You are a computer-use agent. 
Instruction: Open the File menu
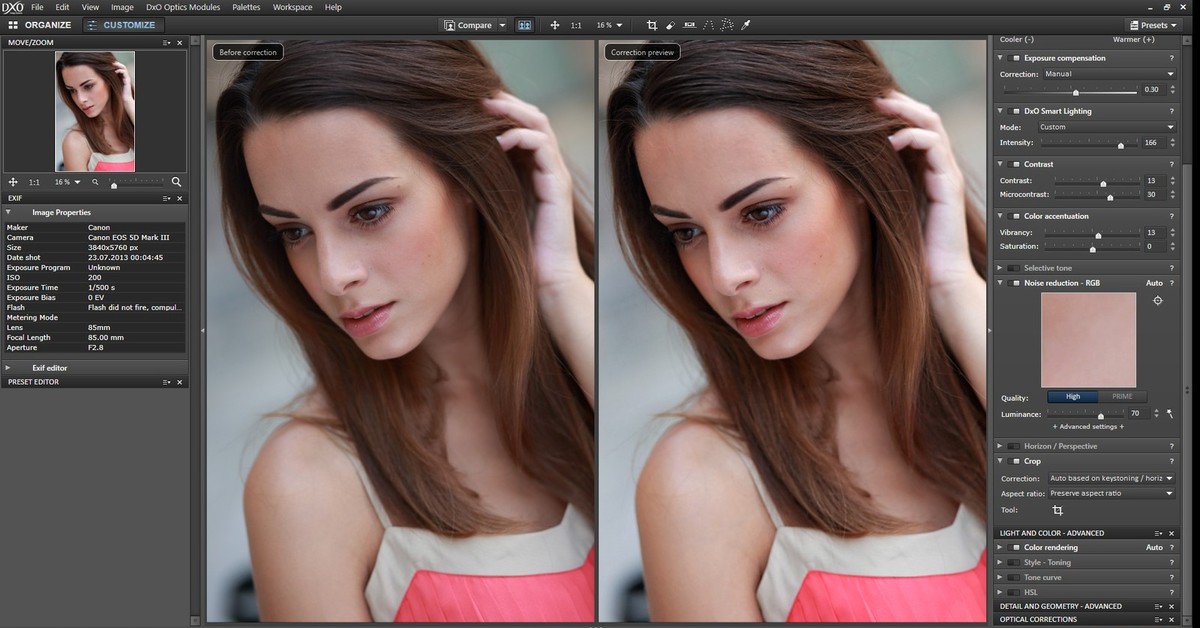click(x=37, y=7)
